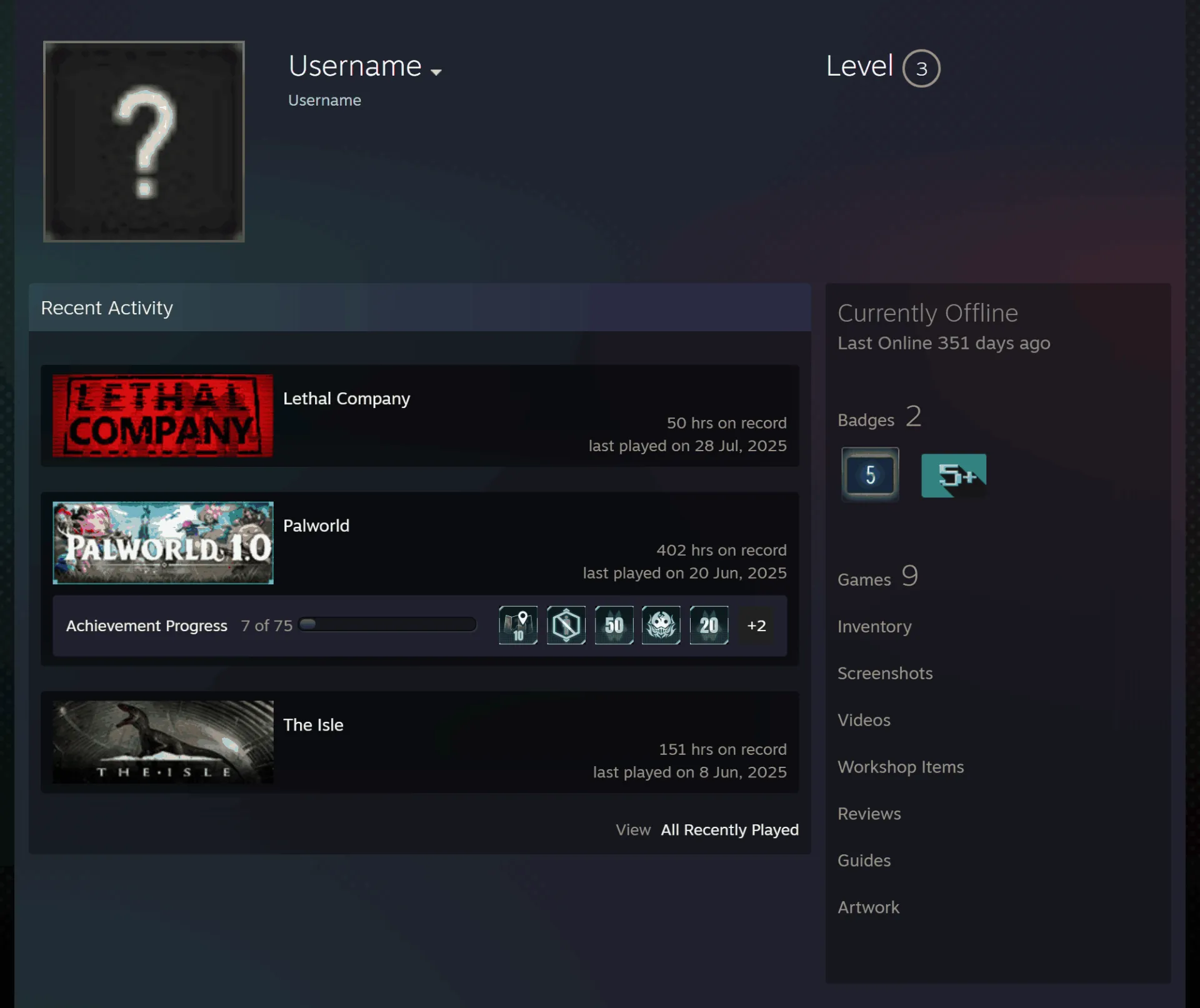1200x1008 pixels.
Task: Select the map pin 10 achievement icon
Action: (518, 625)
